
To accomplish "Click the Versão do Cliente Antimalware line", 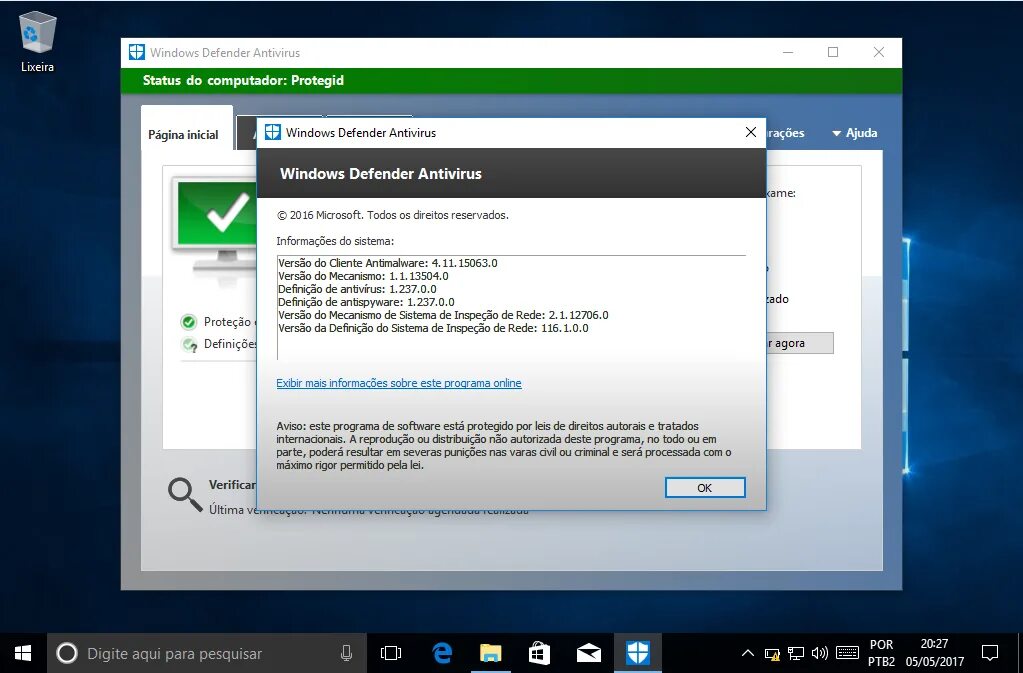I will pyautogui.click(x=388, y=263).
